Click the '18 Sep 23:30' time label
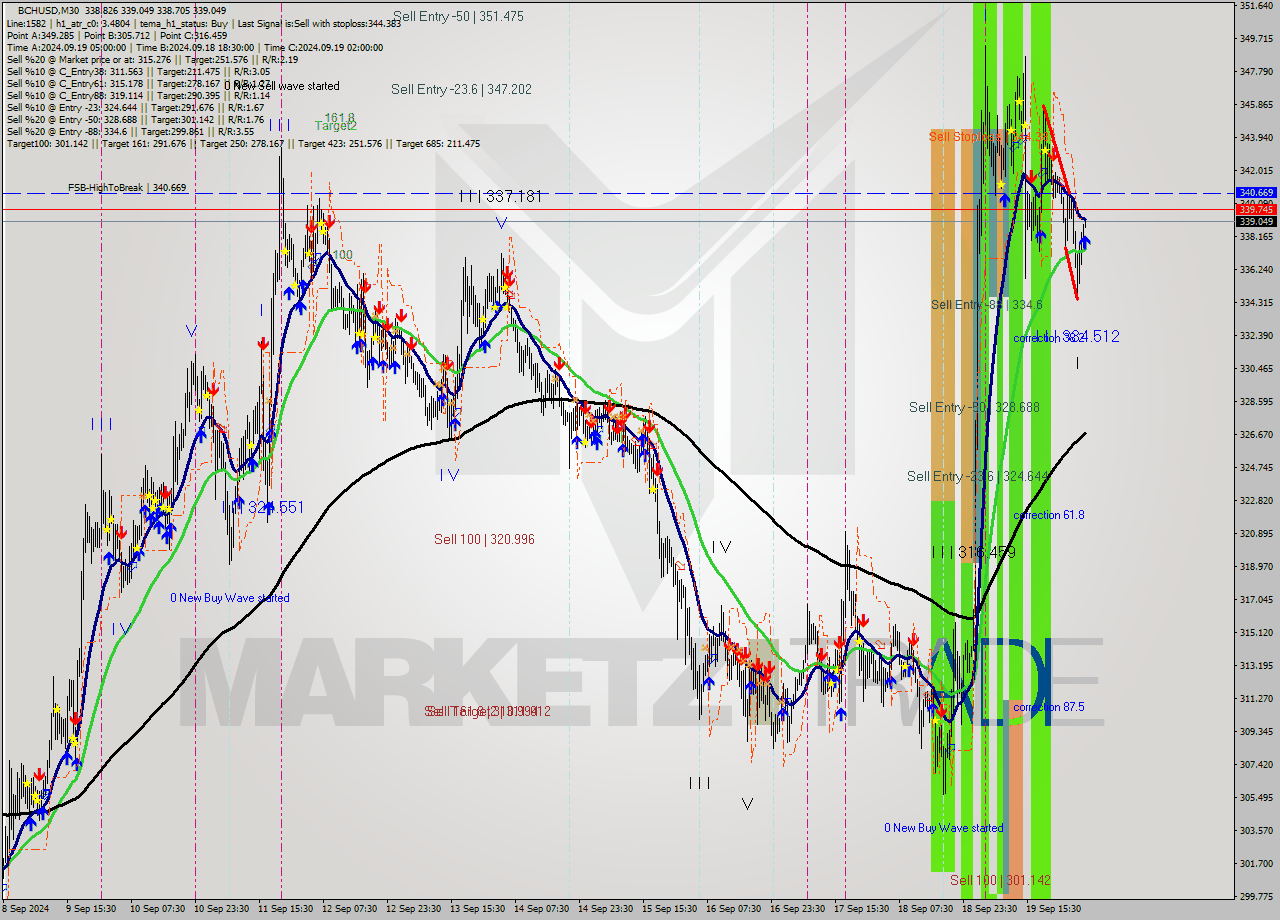 pyautogui.click(x=989, y=909)
